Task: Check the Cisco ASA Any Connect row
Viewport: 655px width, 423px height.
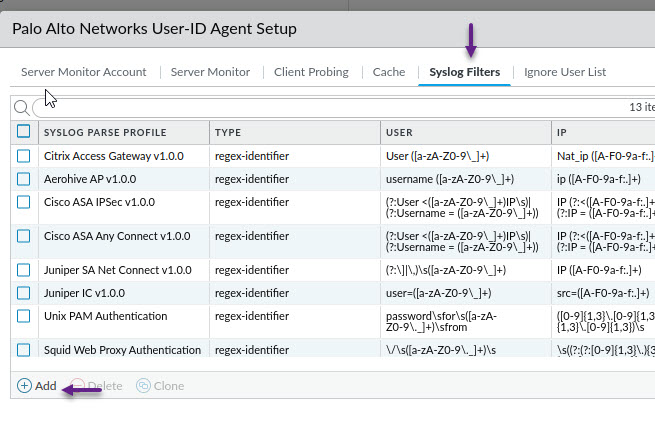Action: tap(24, 236)
